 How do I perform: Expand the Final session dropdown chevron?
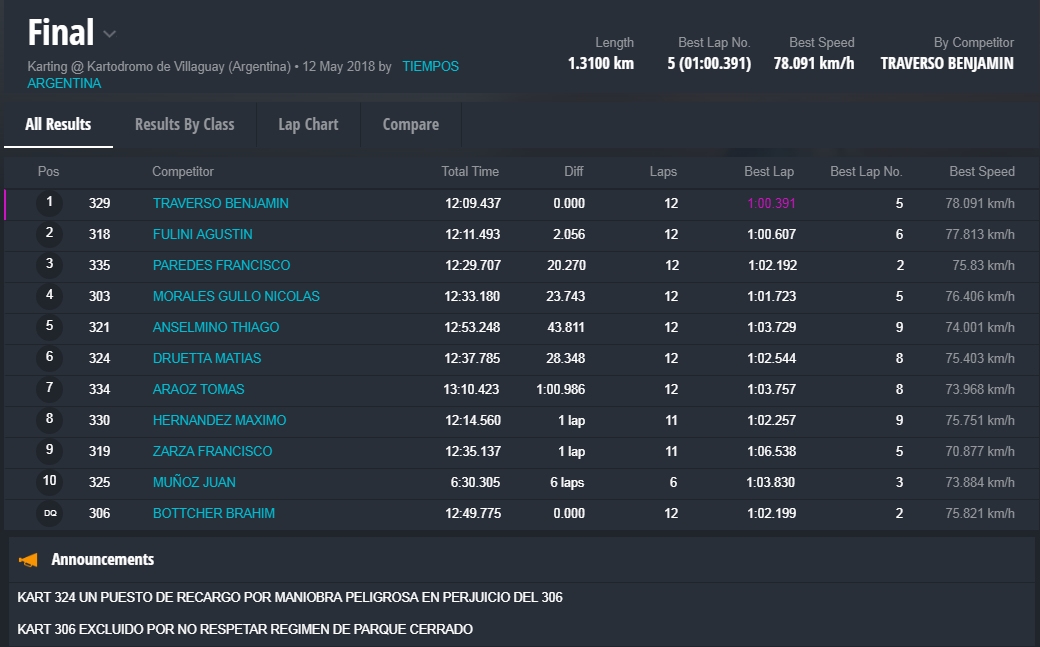[x=110, y=34]
